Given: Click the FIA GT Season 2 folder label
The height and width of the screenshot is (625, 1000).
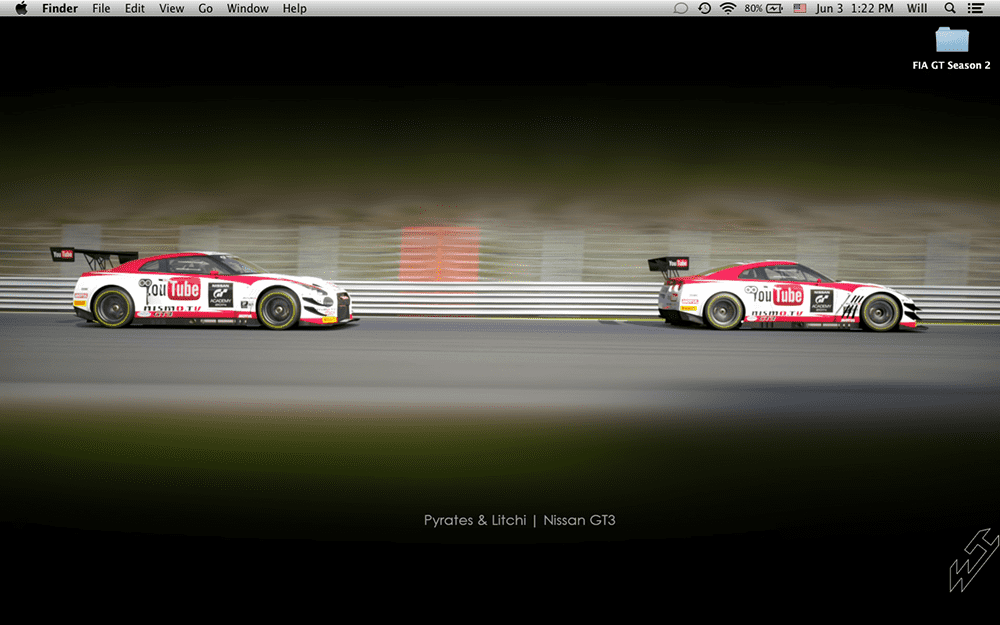Looking at the screenshot, I should point(952,65).
